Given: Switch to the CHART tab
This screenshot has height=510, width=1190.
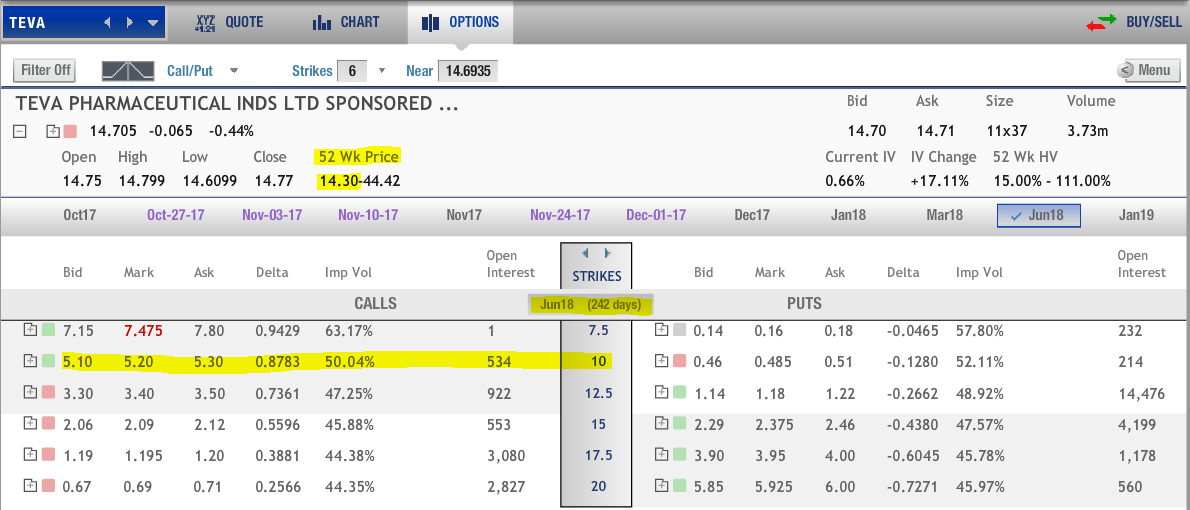Looking at the screenshot, I should click(x=345, y=22).
